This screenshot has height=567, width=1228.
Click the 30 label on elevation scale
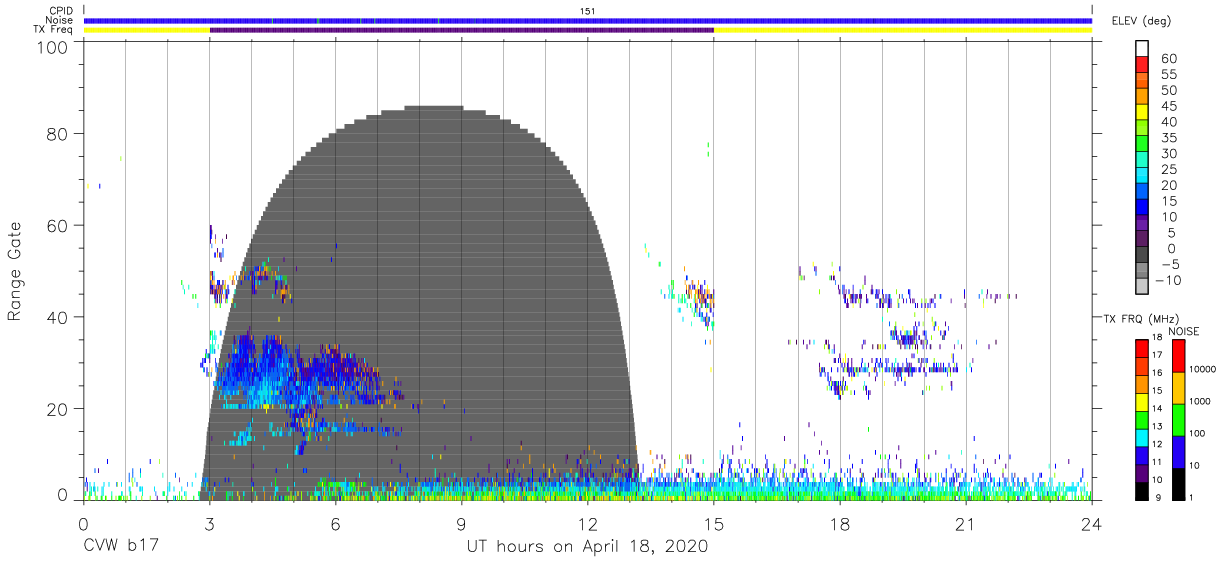click(x=1168, y=153)
